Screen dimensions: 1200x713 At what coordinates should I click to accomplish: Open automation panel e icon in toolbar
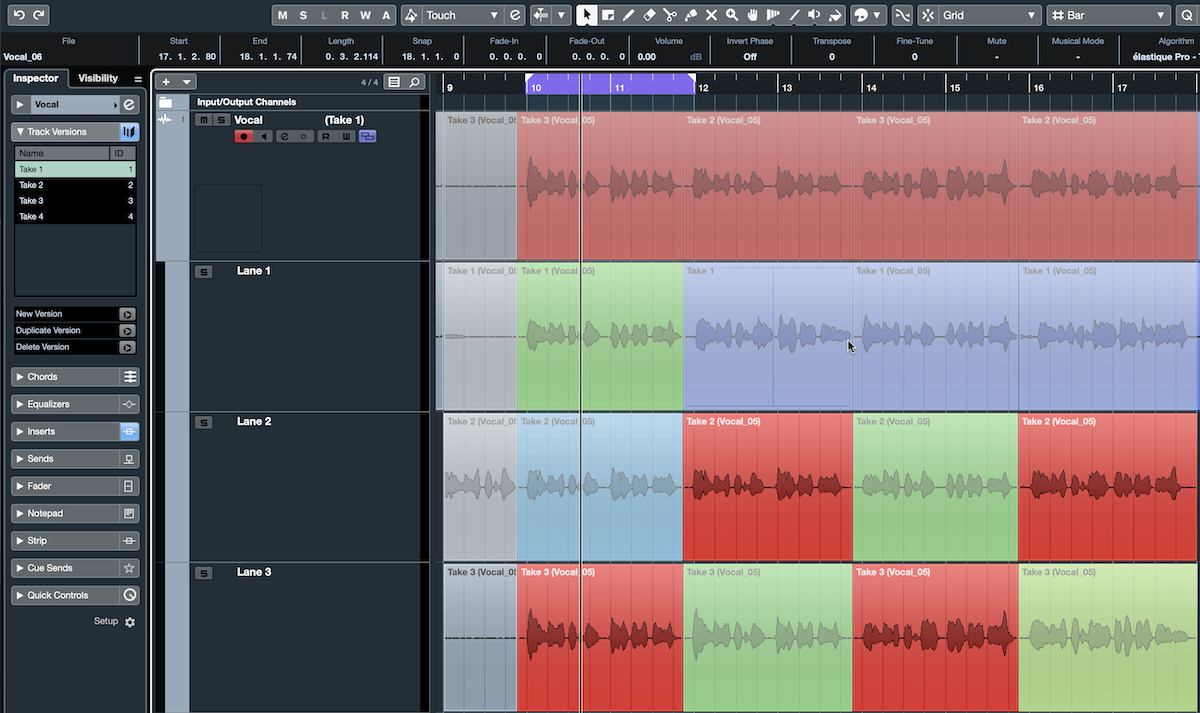515,15
